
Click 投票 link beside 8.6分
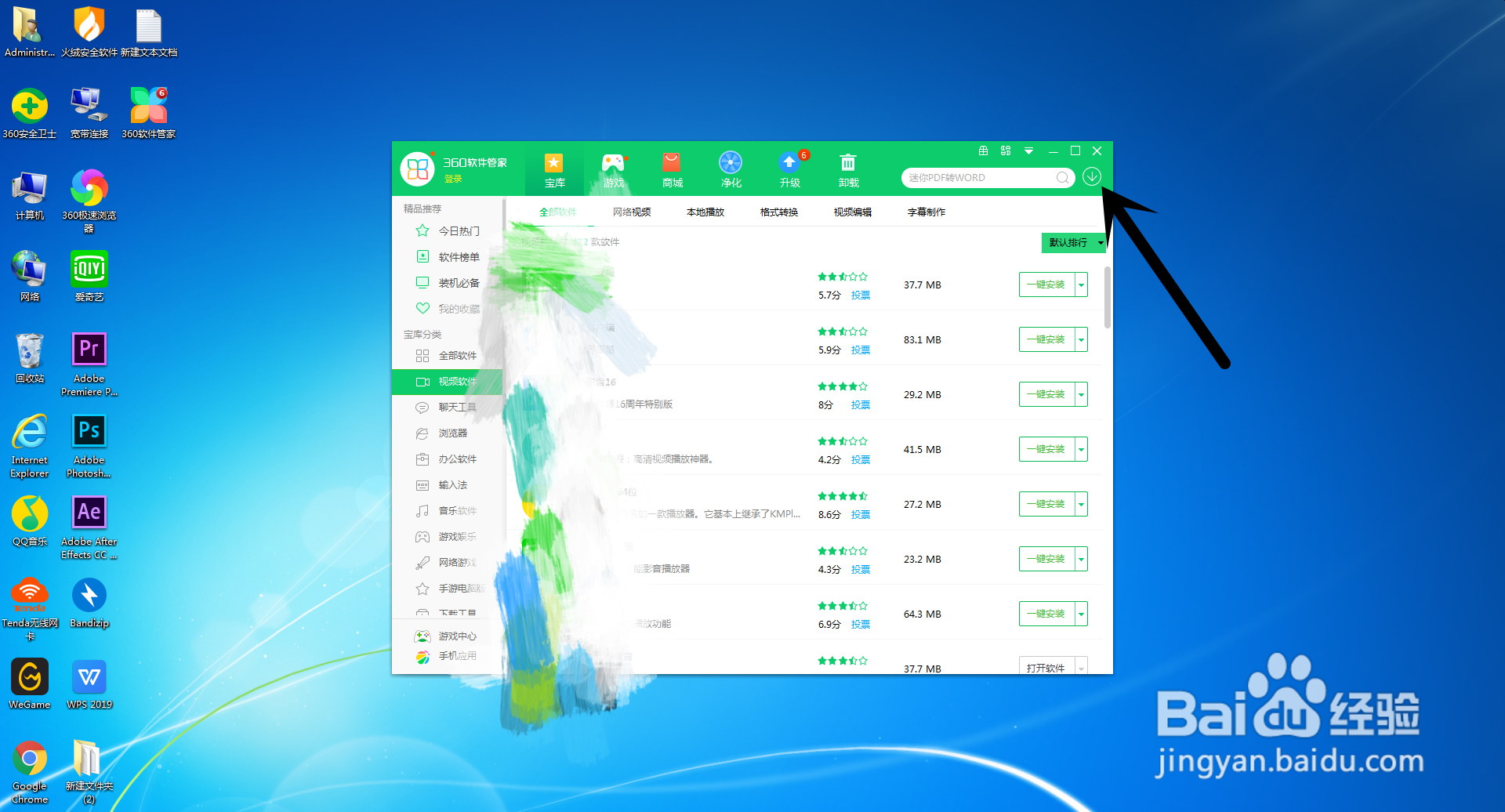click(861, 515)
